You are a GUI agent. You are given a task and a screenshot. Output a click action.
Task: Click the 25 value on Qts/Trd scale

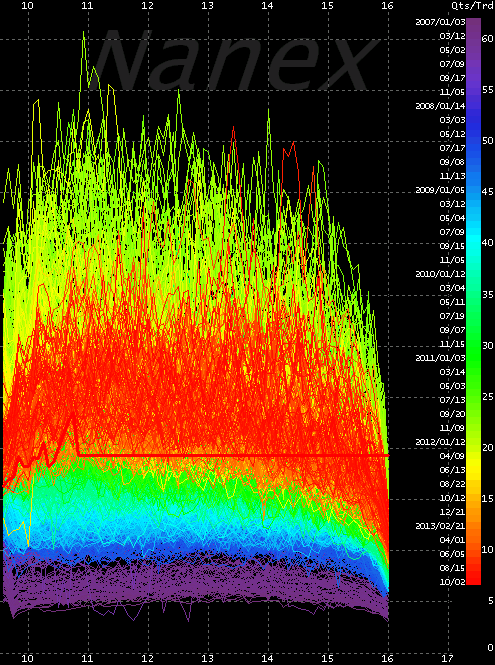pyautogui.click(x=488, y=397)
